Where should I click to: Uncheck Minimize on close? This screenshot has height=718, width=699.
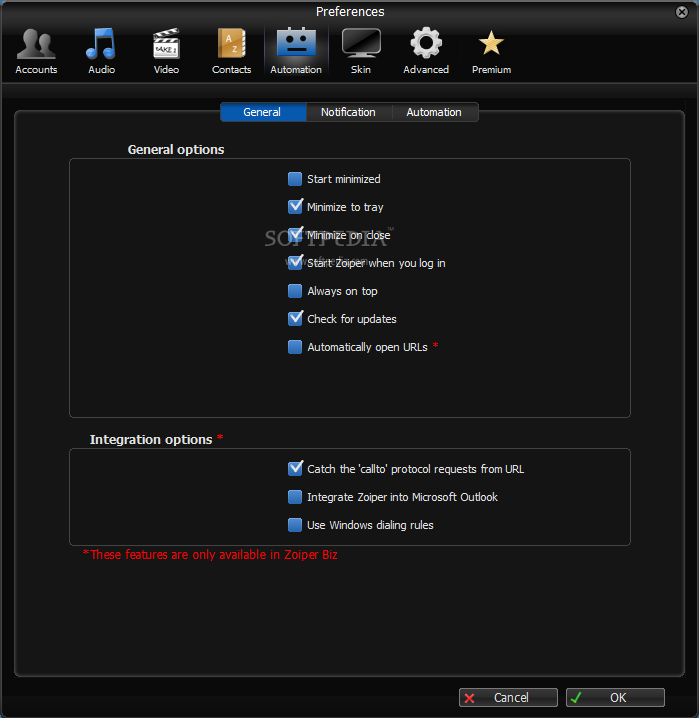pyautogui.click(x=295, y=235)
